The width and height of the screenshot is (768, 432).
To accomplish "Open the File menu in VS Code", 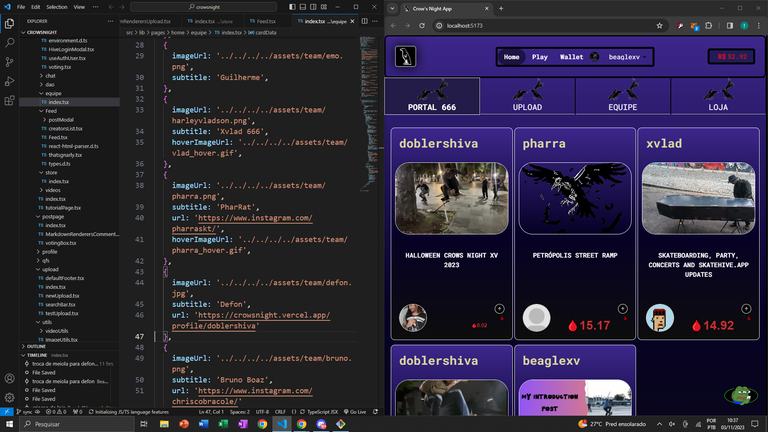I will coord(21,7).
